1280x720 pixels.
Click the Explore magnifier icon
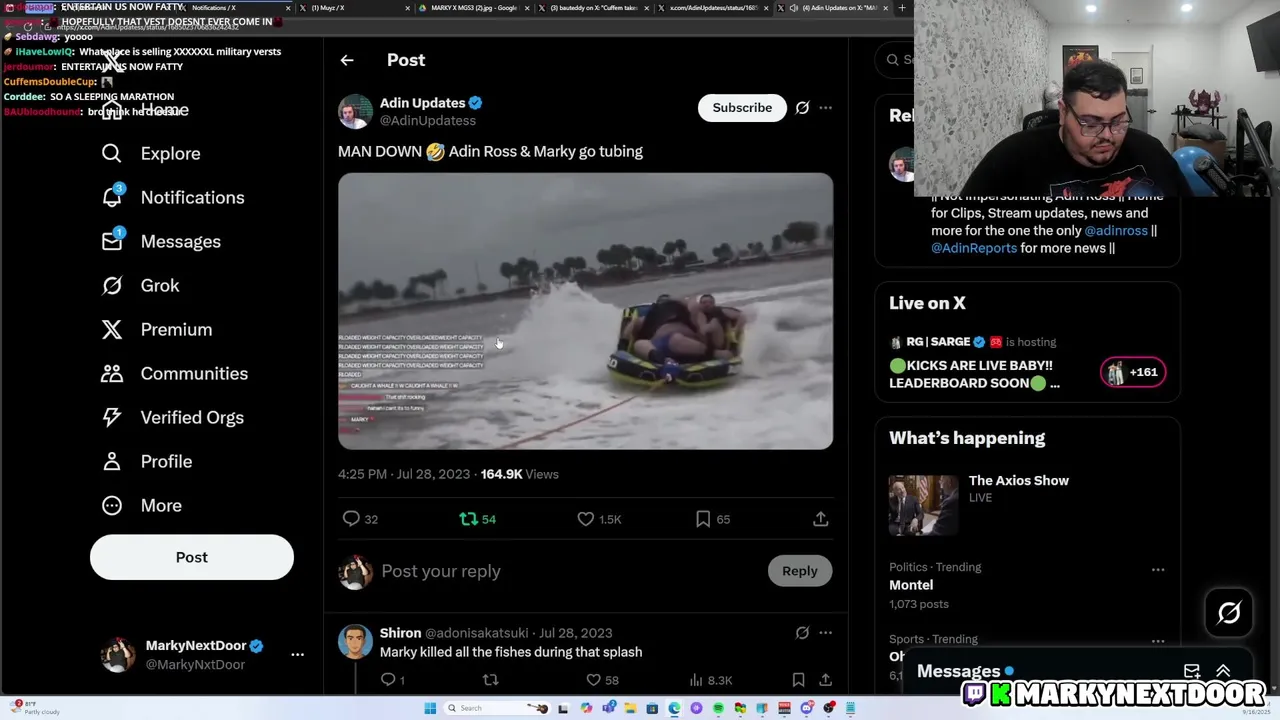pyautogui.click(x=112, y=153)
